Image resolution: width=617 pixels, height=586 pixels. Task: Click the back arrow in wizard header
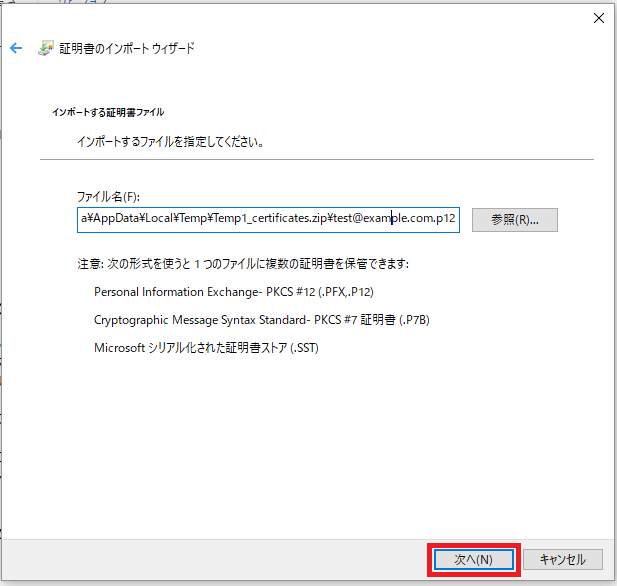click(16, 48)
